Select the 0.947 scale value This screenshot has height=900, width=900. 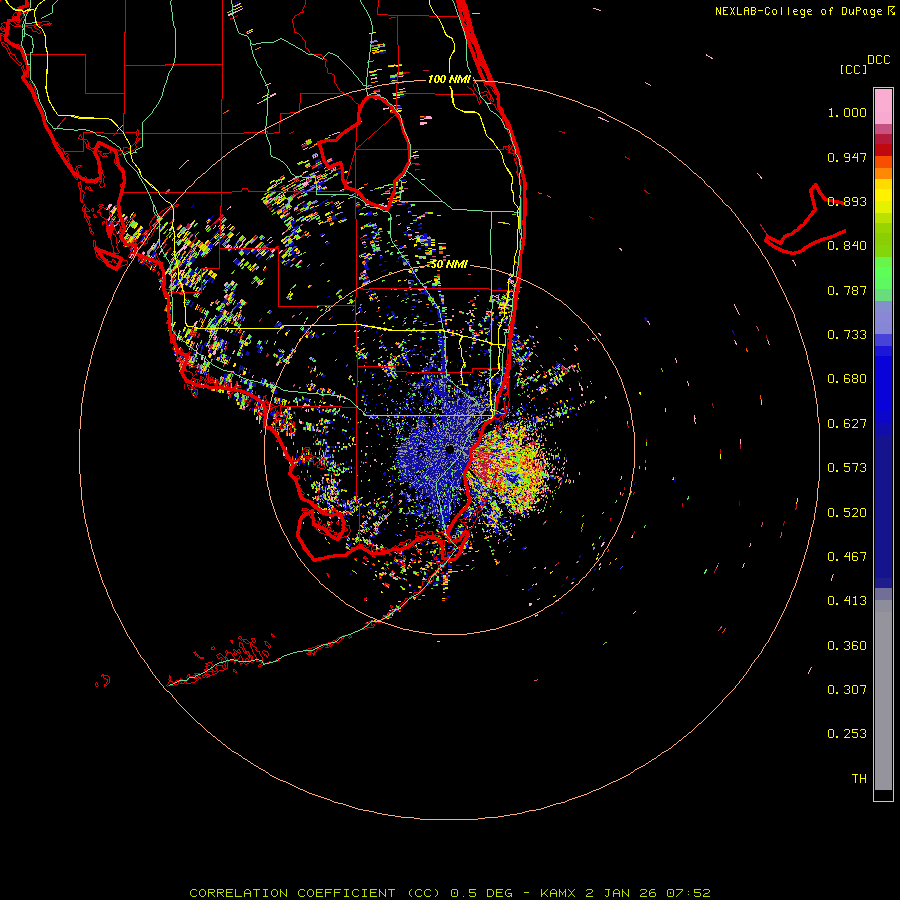pos(847,157)
